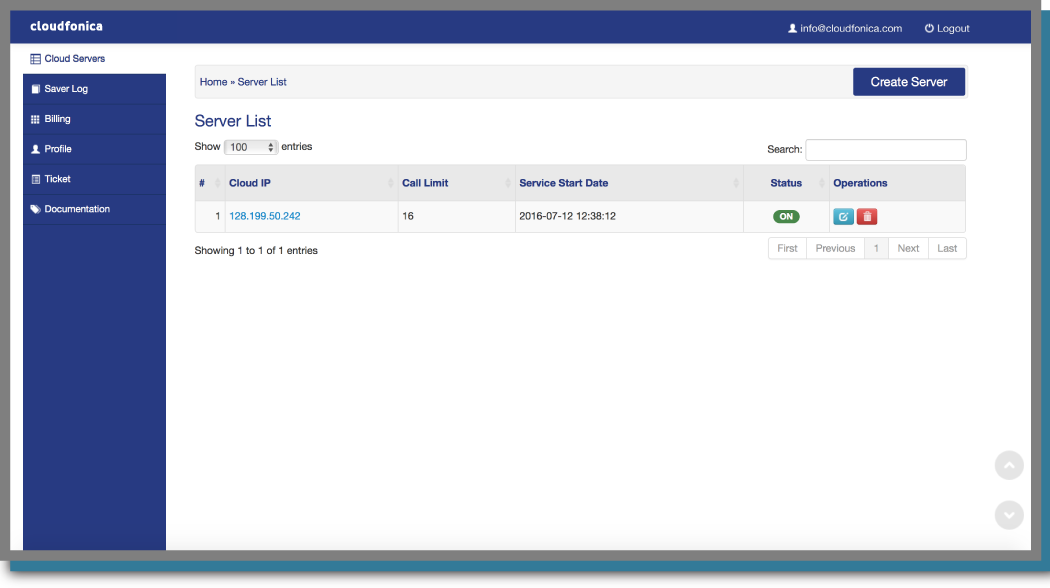Click the Last pagination button
The width and height of the screenshot is (1050, 588).
(x=947, y=248)
